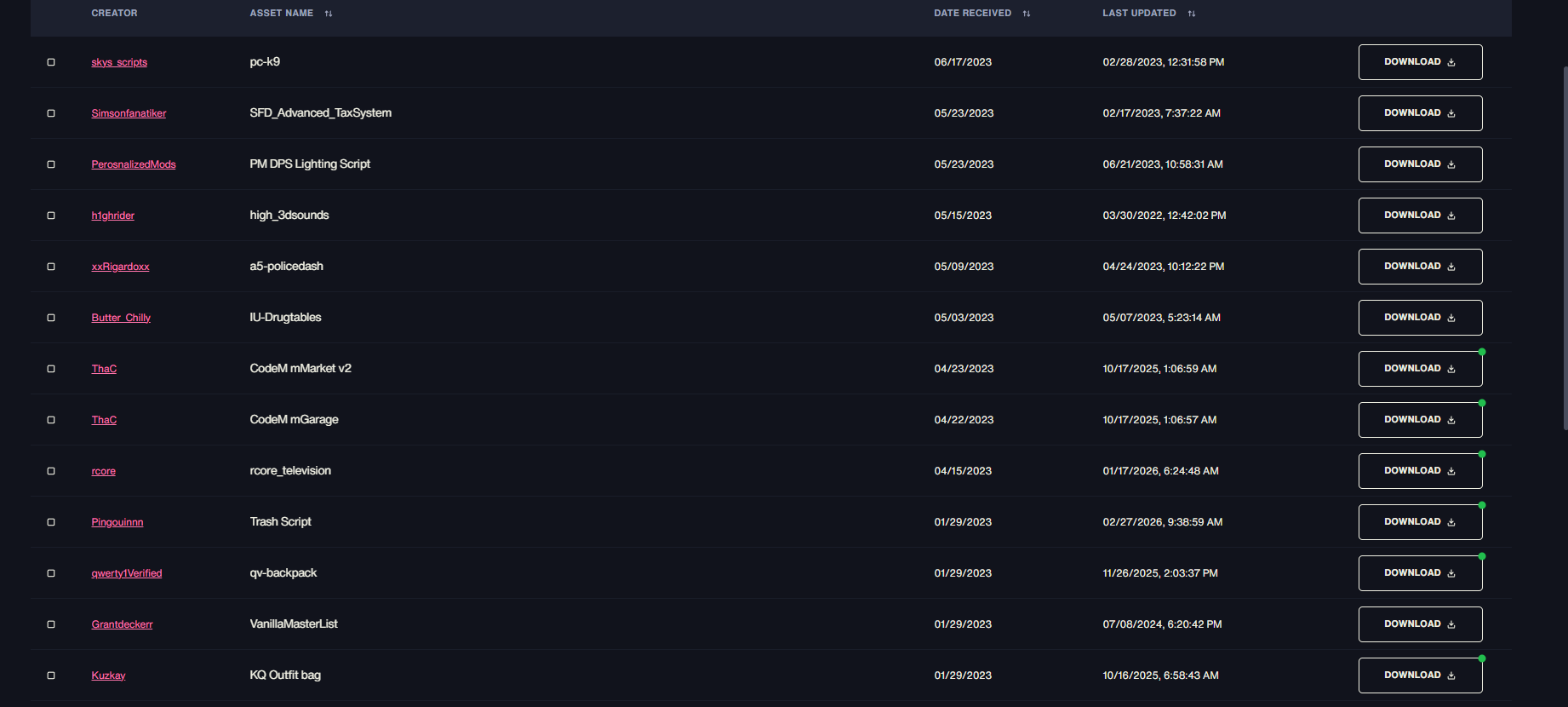Screen dimensions: 1568x707
Task: Click the page's vertical scrollbar thumb
Action: [x=1565, y=247]
